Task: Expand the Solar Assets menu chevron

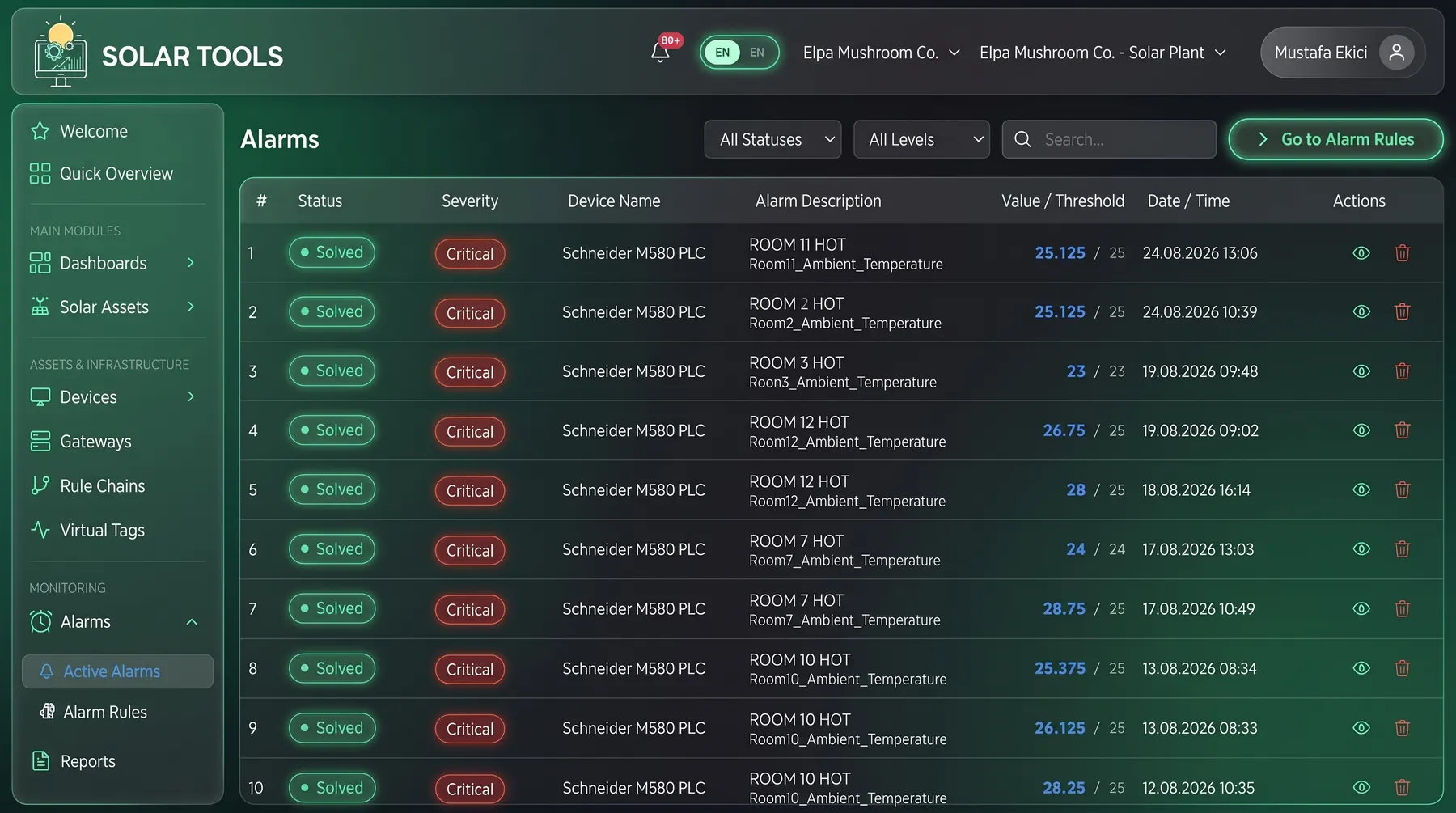Action: pyautogui.click(x=191, y=307)
